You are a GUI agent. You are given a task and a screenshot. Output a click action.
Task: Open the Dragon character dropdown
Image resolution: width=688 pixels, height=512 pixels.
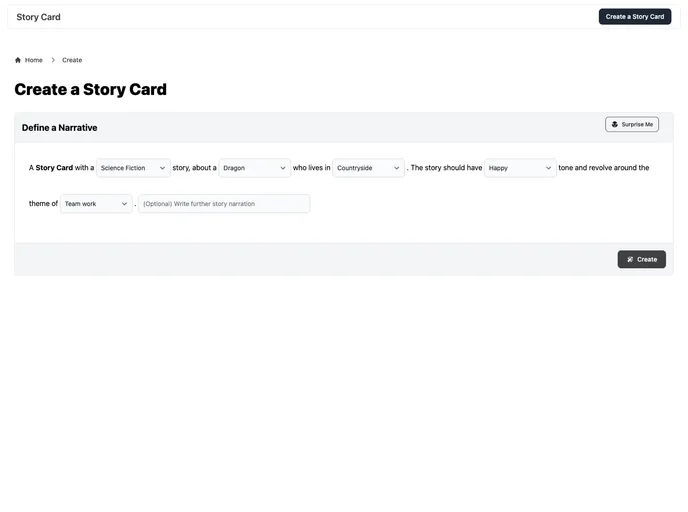[254, 168]
